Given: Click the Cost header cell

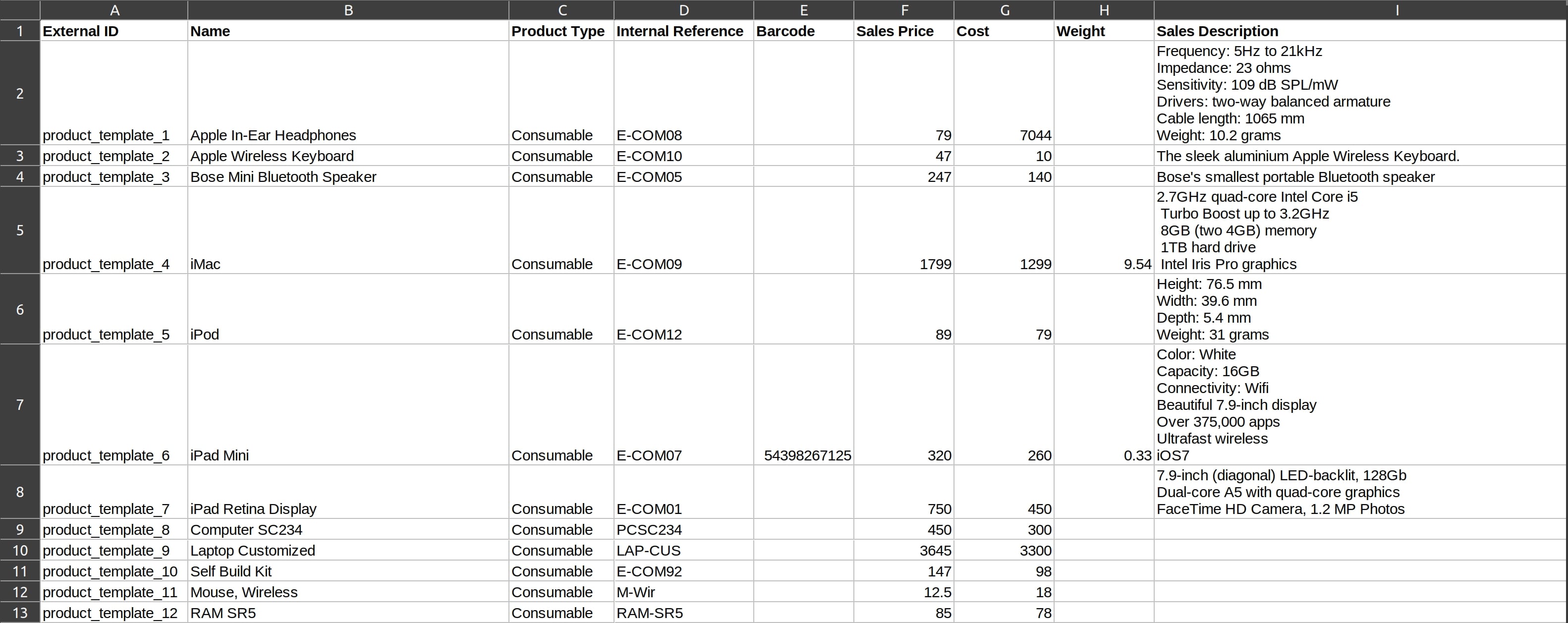Looking at the screenshot, I should tap(1004, 31).
